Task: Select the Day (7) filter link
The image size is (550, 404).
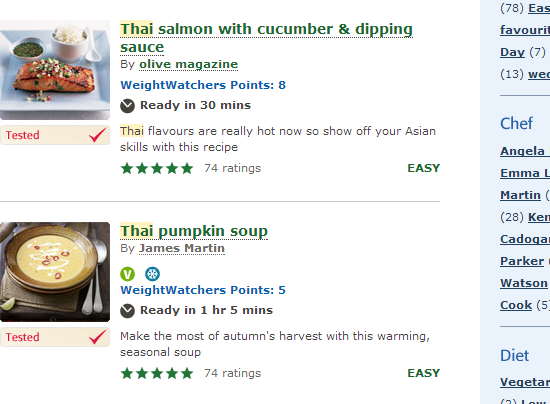Action: pos(512,52)
